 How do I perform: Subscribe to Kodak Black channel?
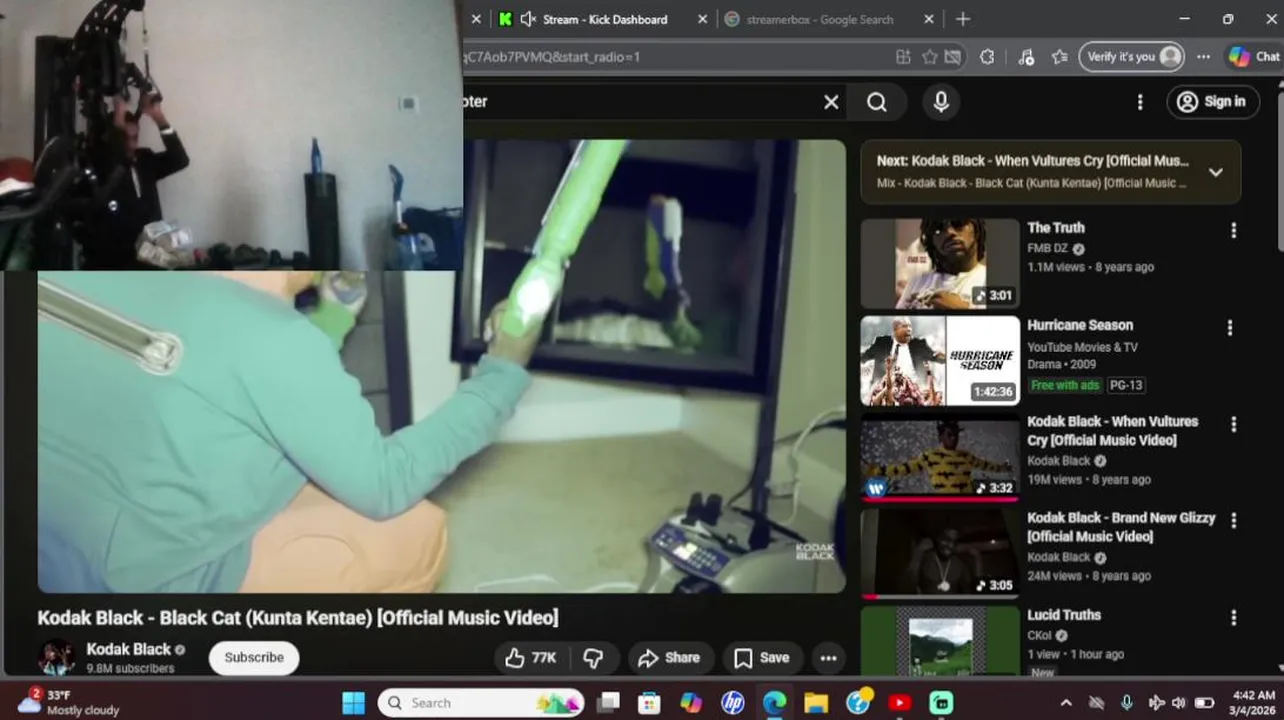click(254, 657)
